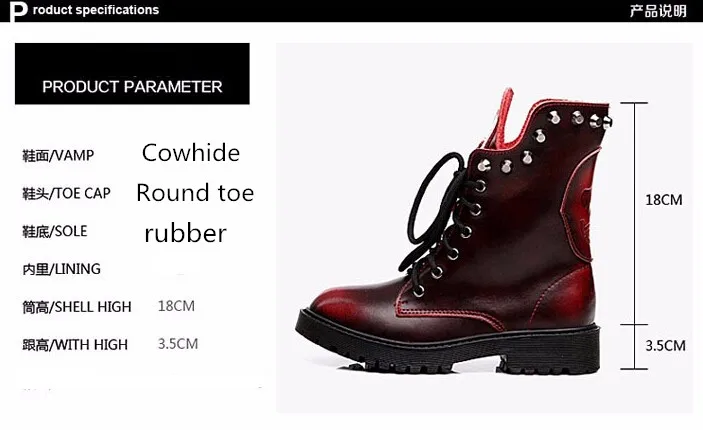The image size is (703, 430).
Task: Click the 18CM value beside SHELL HIGH
Action: click(x=176, y=306)
